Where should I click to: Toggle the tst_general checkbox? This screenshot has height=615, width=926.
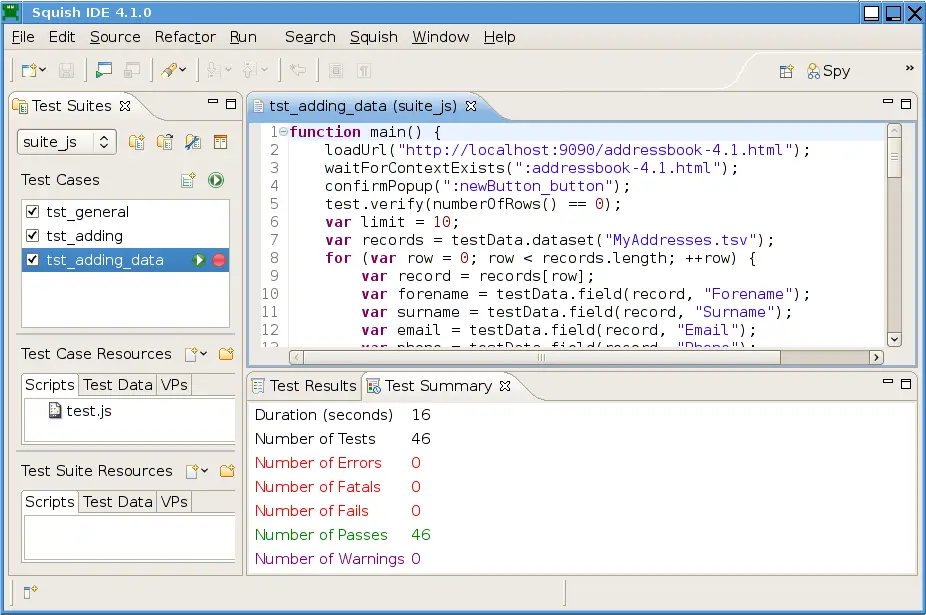[x=32, y=211]
